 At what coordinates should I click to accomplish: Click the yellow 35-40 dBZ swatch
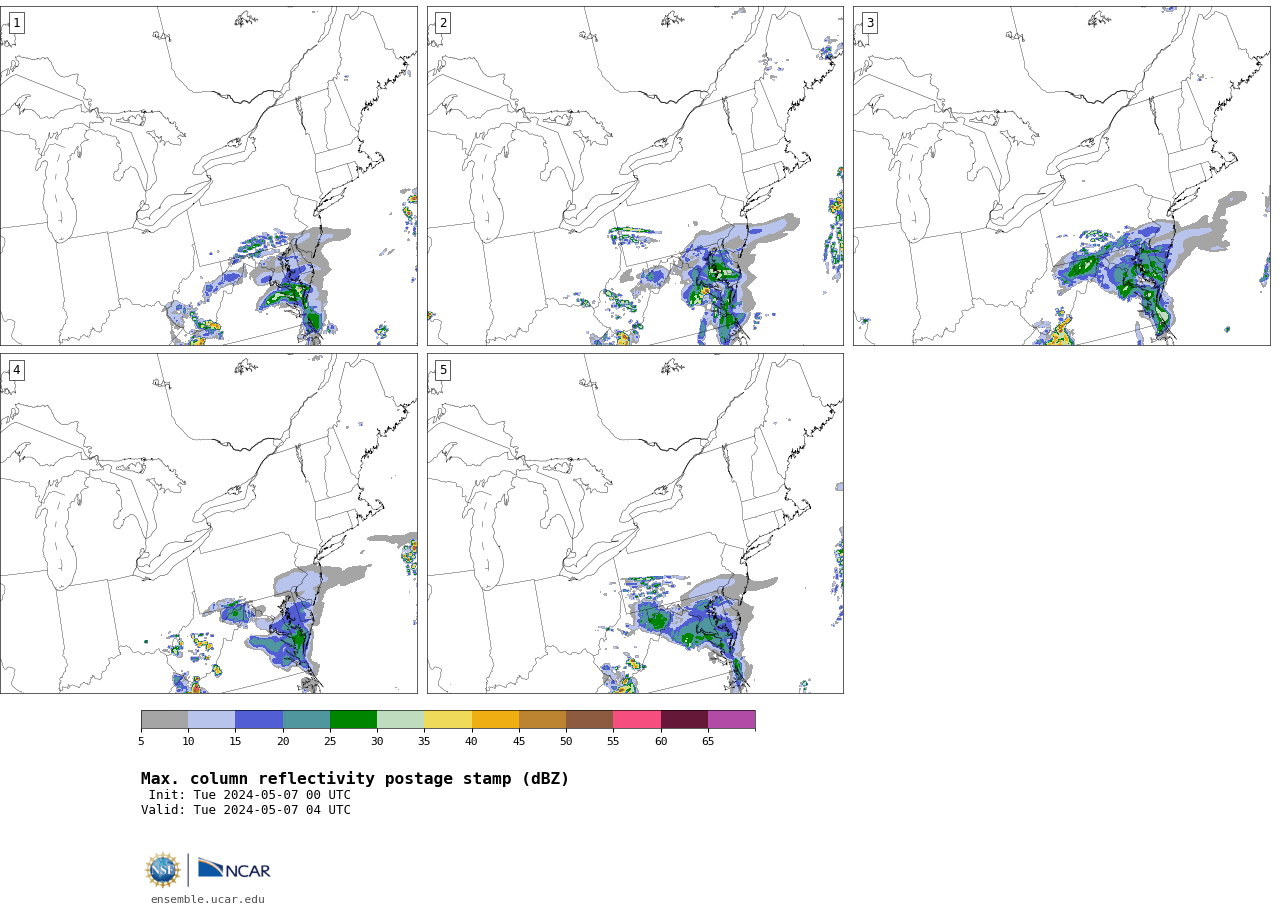tap(448, 720)
